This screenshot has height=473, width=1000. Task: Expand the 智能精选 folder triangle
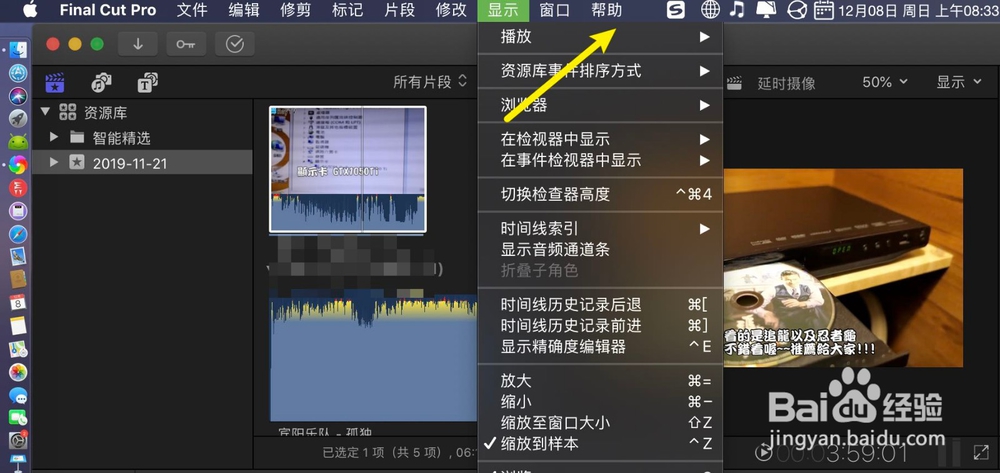54,137
